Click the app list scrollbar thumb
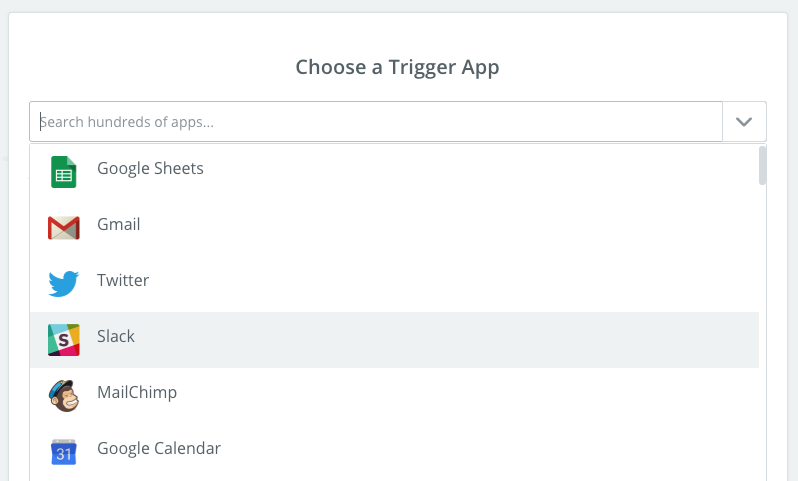This screenshot has width=798, height=481. (x=763, y=165)
